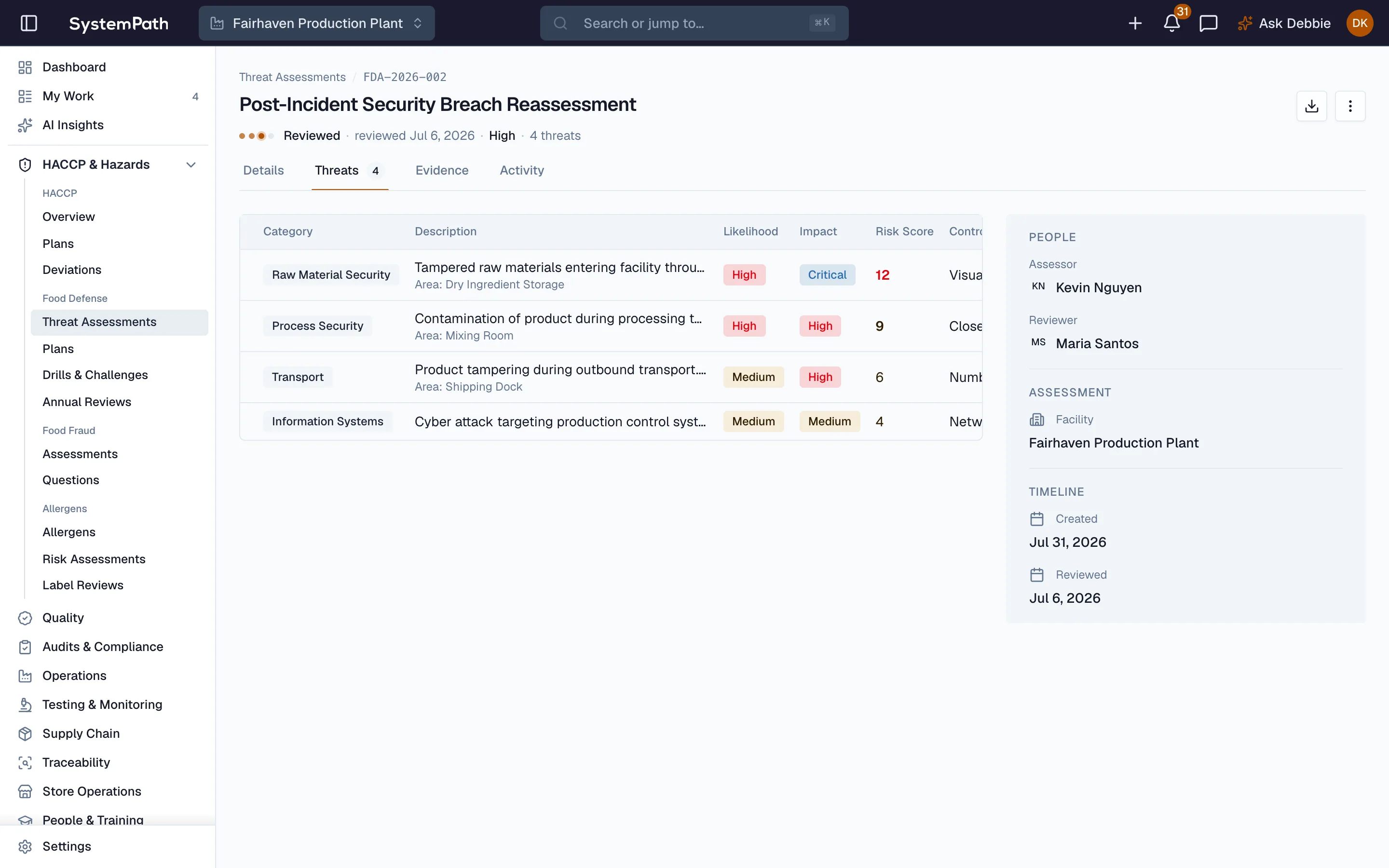The width and height of the screenshot is (1389, 868).
Task: Open the Fairhaven Production Plant facility selector
Action: coord(317,23)
